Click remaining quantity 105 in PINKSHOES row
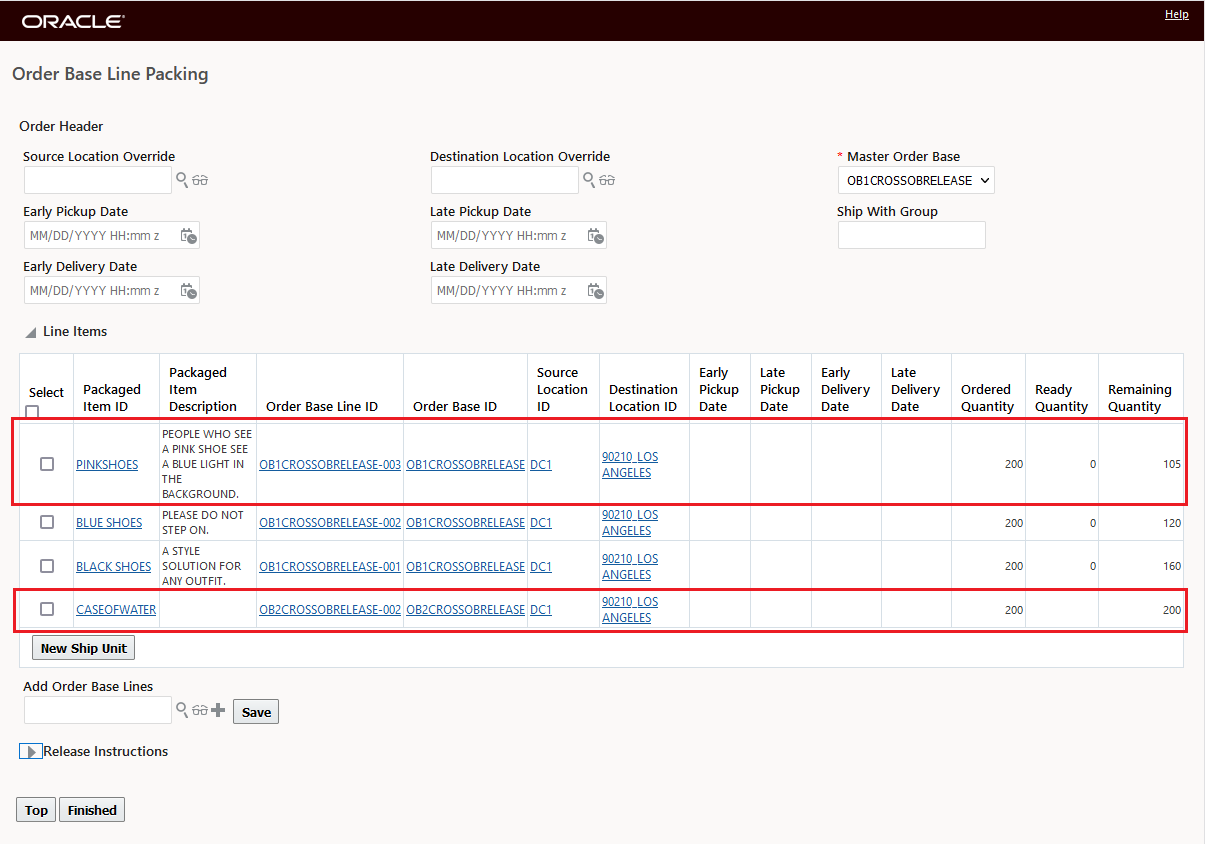Viewport: 1205px width, 844px height. [x=1172, y=464]
